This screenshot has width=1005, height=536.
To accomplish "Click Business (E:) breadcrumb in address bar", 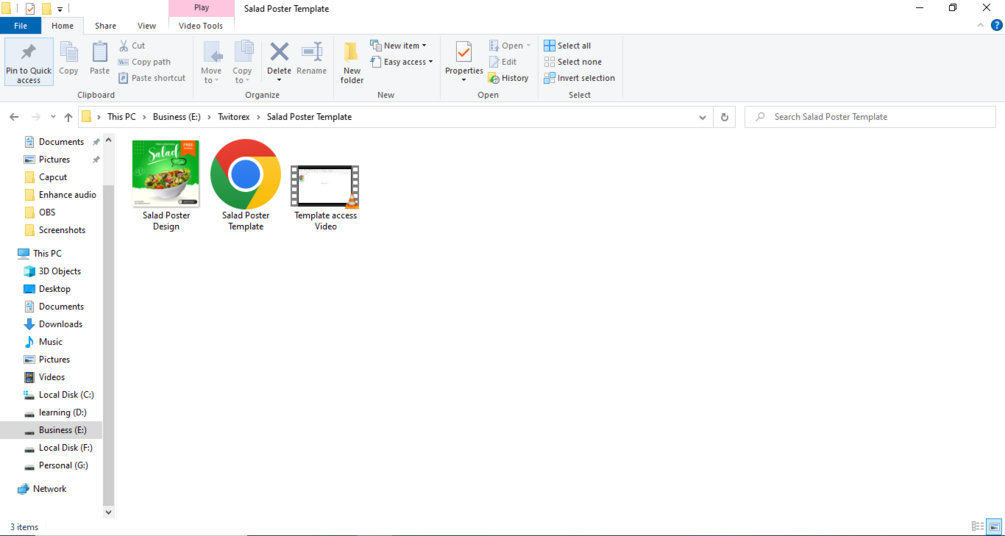I will pos(176,117).
